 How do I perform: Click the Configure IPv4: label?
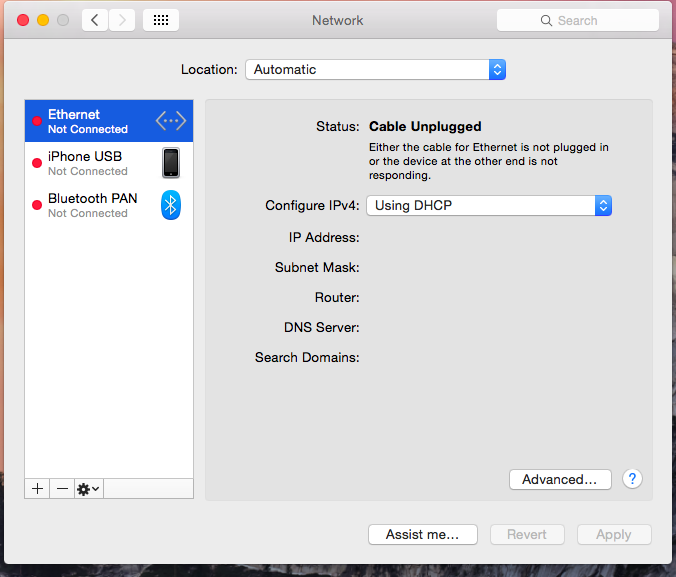[312, 206]
